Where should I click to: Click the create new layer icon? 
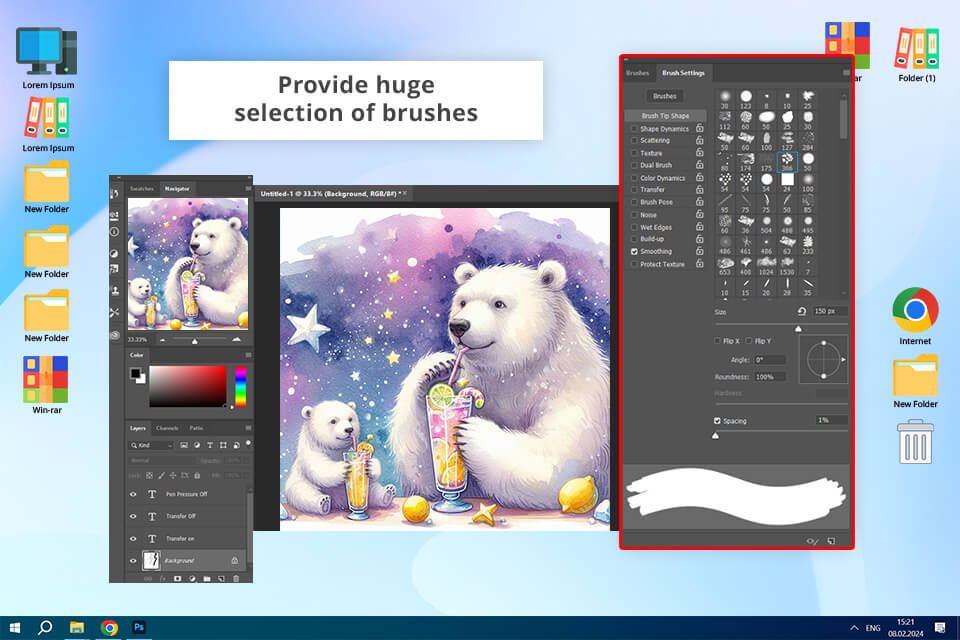(221, 578)
